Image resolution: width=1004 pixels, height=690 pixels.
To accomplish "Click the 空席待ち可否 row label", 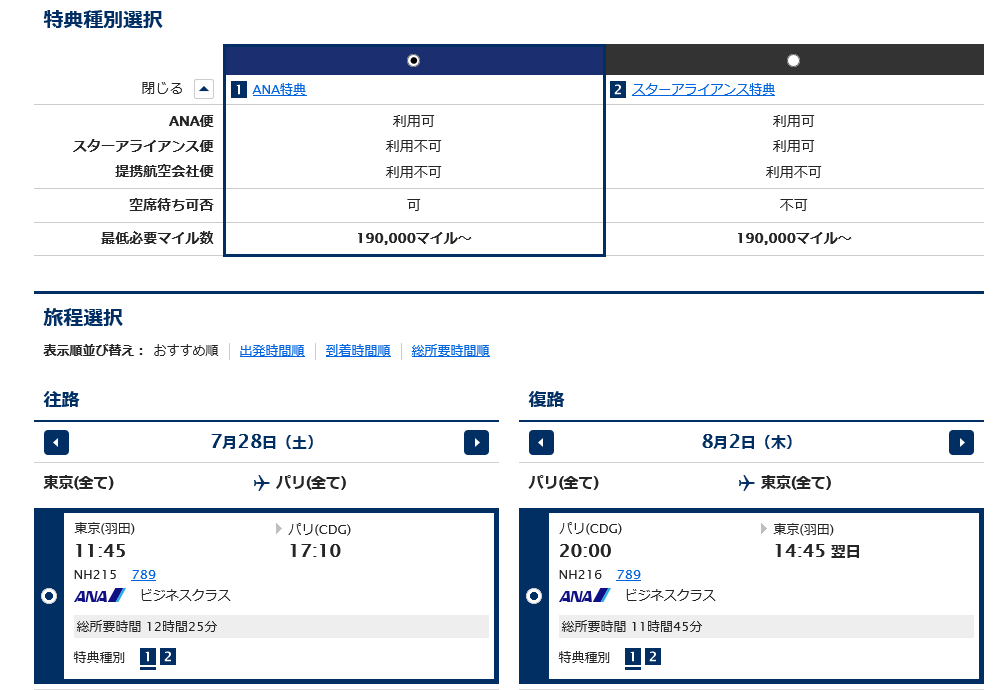I will pos(171,205).
